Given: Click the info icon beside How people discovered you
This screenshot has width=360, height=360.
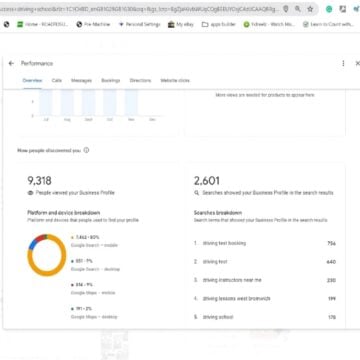Looking at the screenshot, I should (x=86, y=150).
